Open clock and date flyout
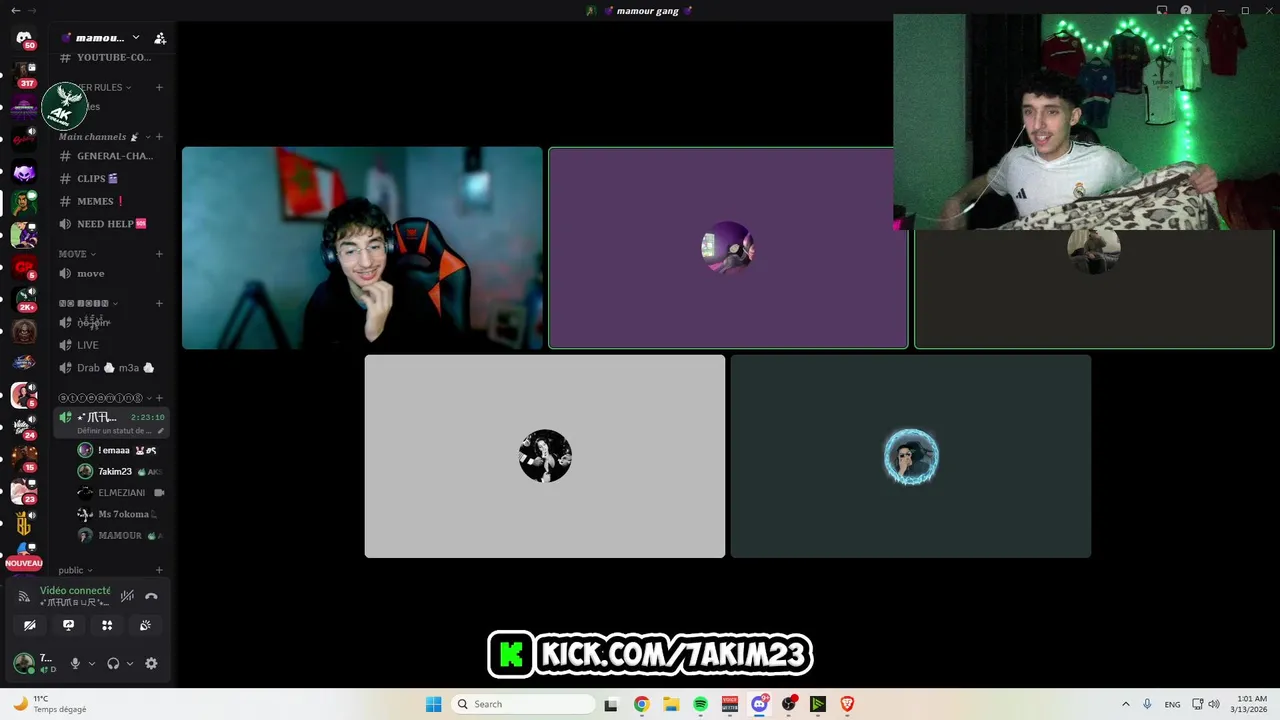Viewport: 1280px width, 720px height. click(1251, 704)
